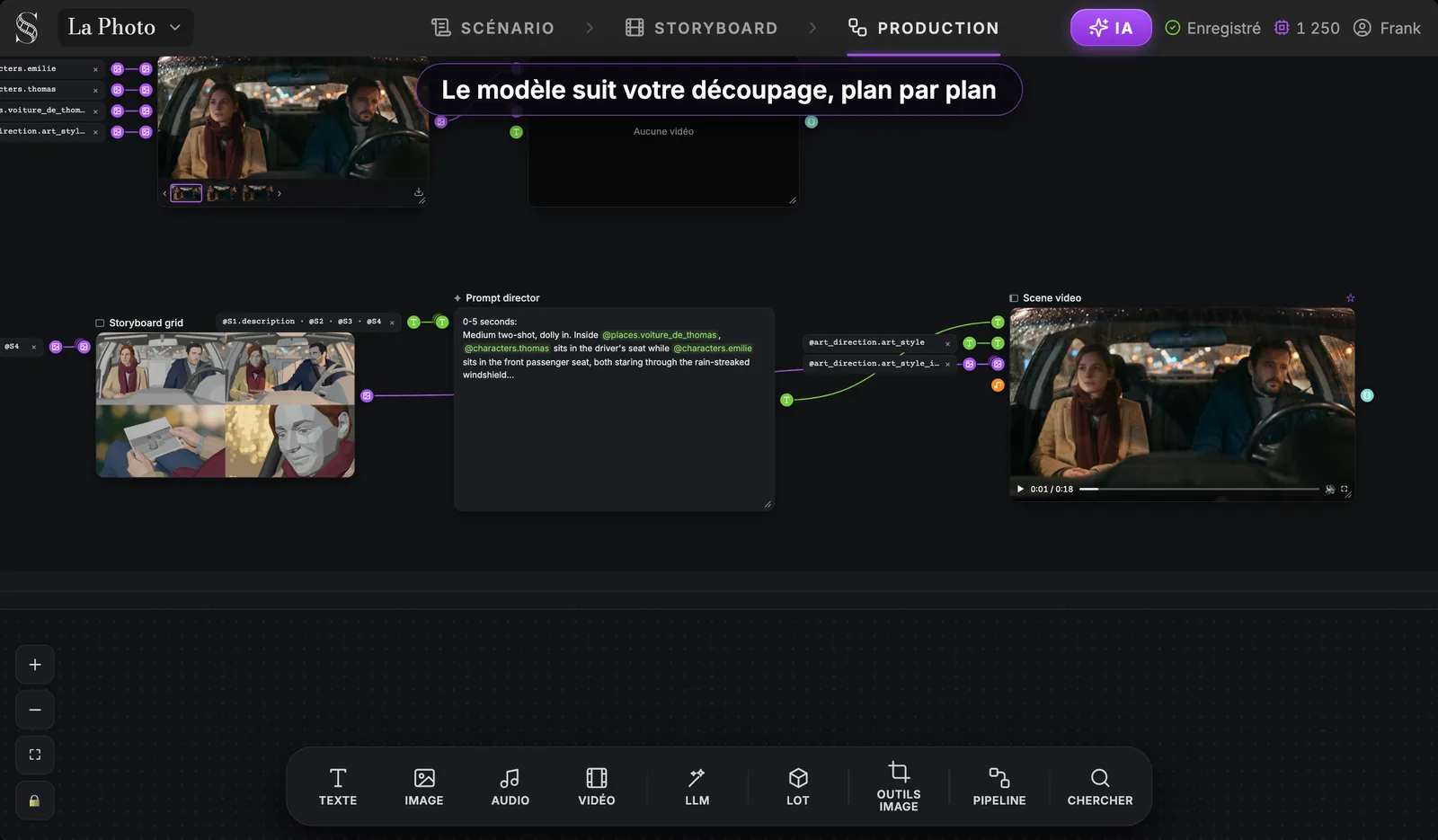Toggle the Scene video checkbox
Screen dimensions: 1438x840
[1014, 298]
